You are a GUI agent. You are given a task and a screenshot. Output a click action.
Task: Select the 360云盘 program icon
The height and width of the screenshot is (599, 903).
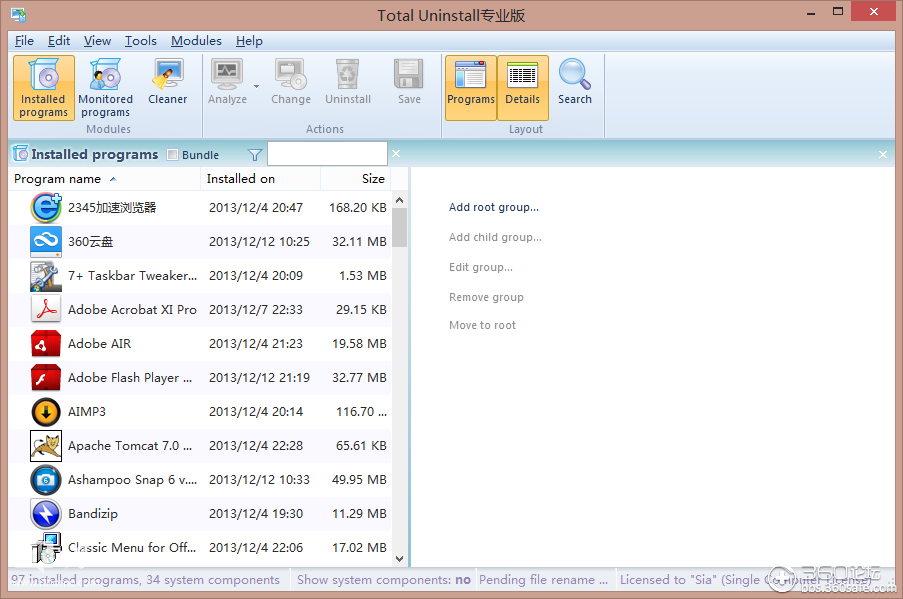click(x=46, y=242)
